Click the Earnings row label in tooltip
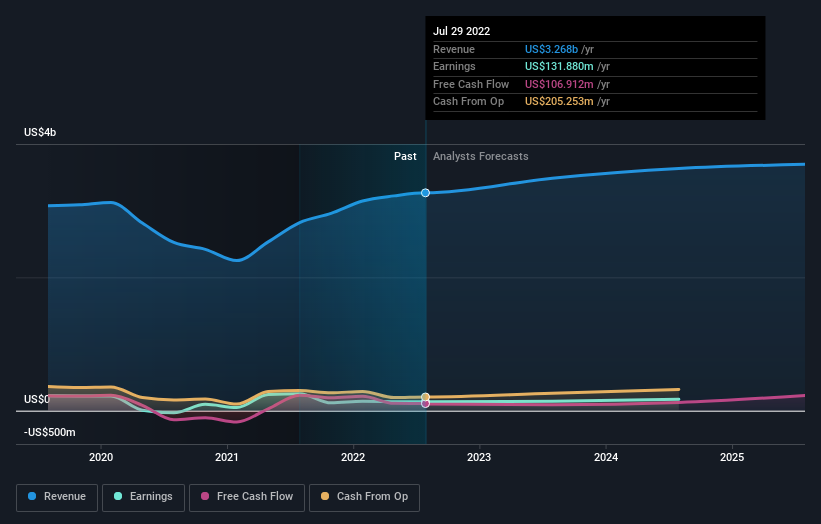 click(454, 66)
